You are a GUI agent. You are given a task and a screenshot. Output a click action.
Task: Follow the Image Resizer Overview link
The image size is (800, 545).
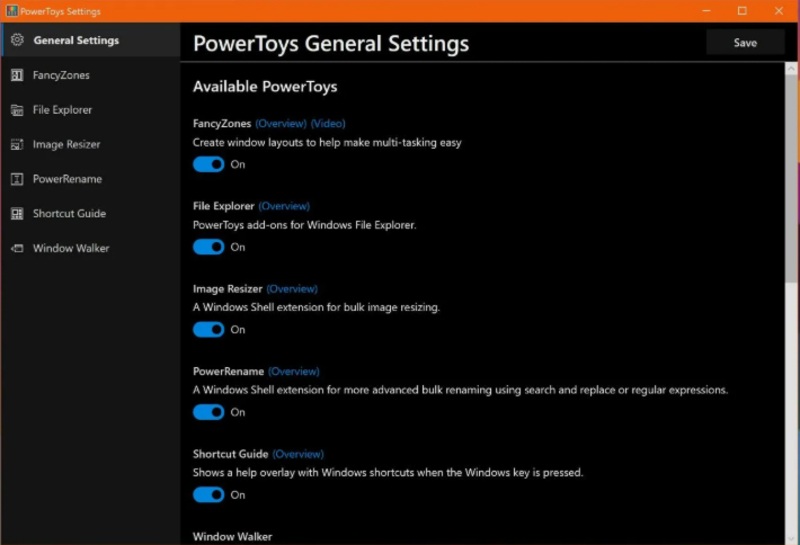click(x=291, y=289)
